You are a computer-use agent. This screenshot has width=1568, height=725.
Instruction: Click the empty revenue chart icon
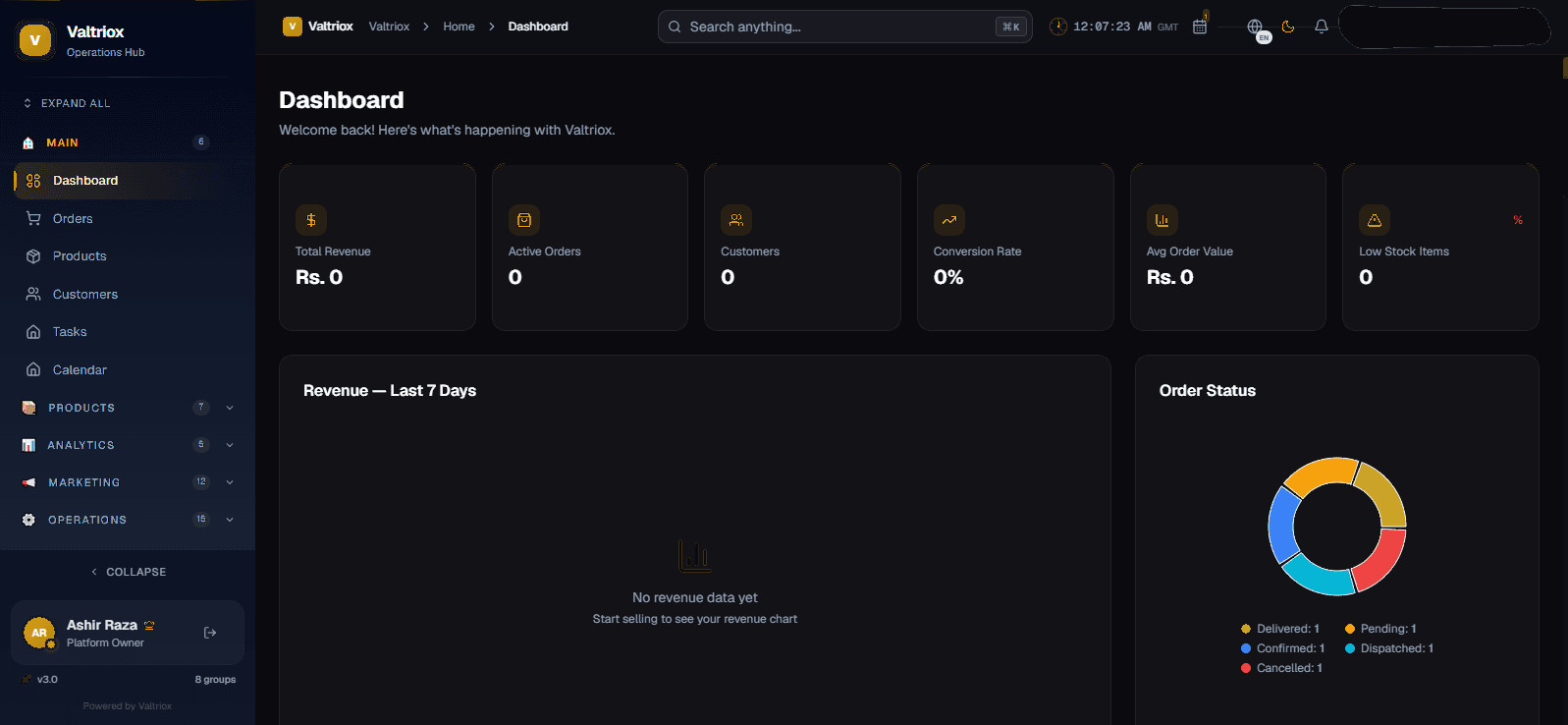pos(695,556)
